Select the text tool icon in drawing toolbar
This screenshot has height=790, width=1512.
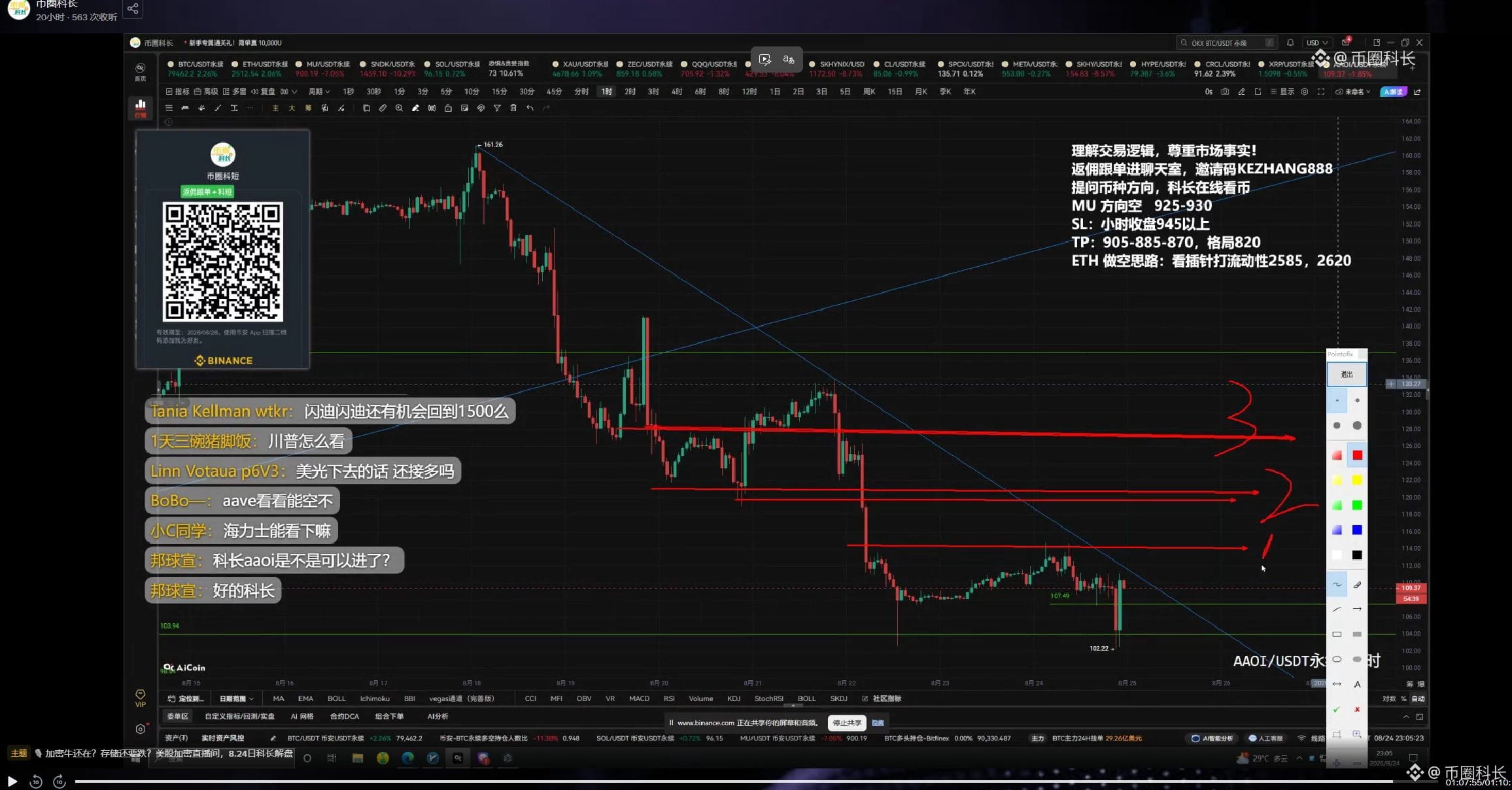point(234,108)
